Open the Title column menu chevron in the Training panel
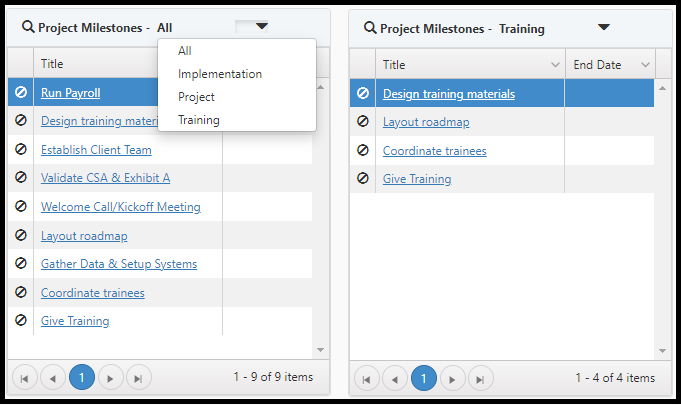The width and height of the screenshot is (681, 405). point(555,65)
